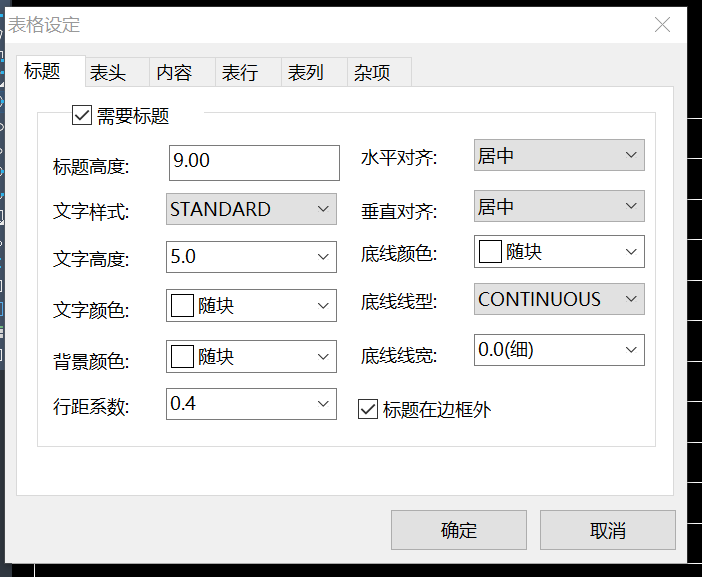Toggle the 需要标题 checkbox
702x577 pixels.
pyautogui.click(x=82, y=115)
